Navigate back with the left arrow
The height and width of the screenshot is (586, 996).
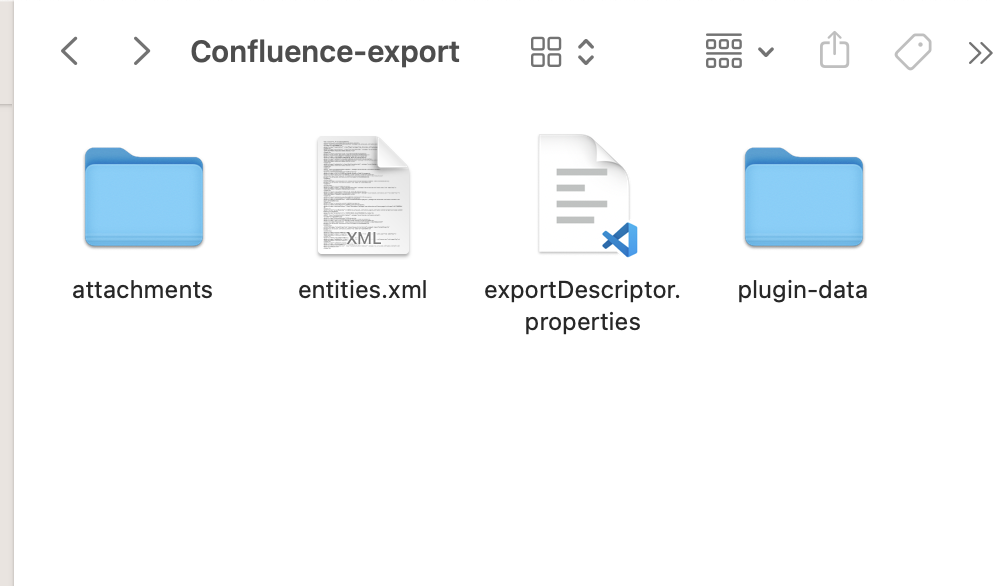(69, 51)
